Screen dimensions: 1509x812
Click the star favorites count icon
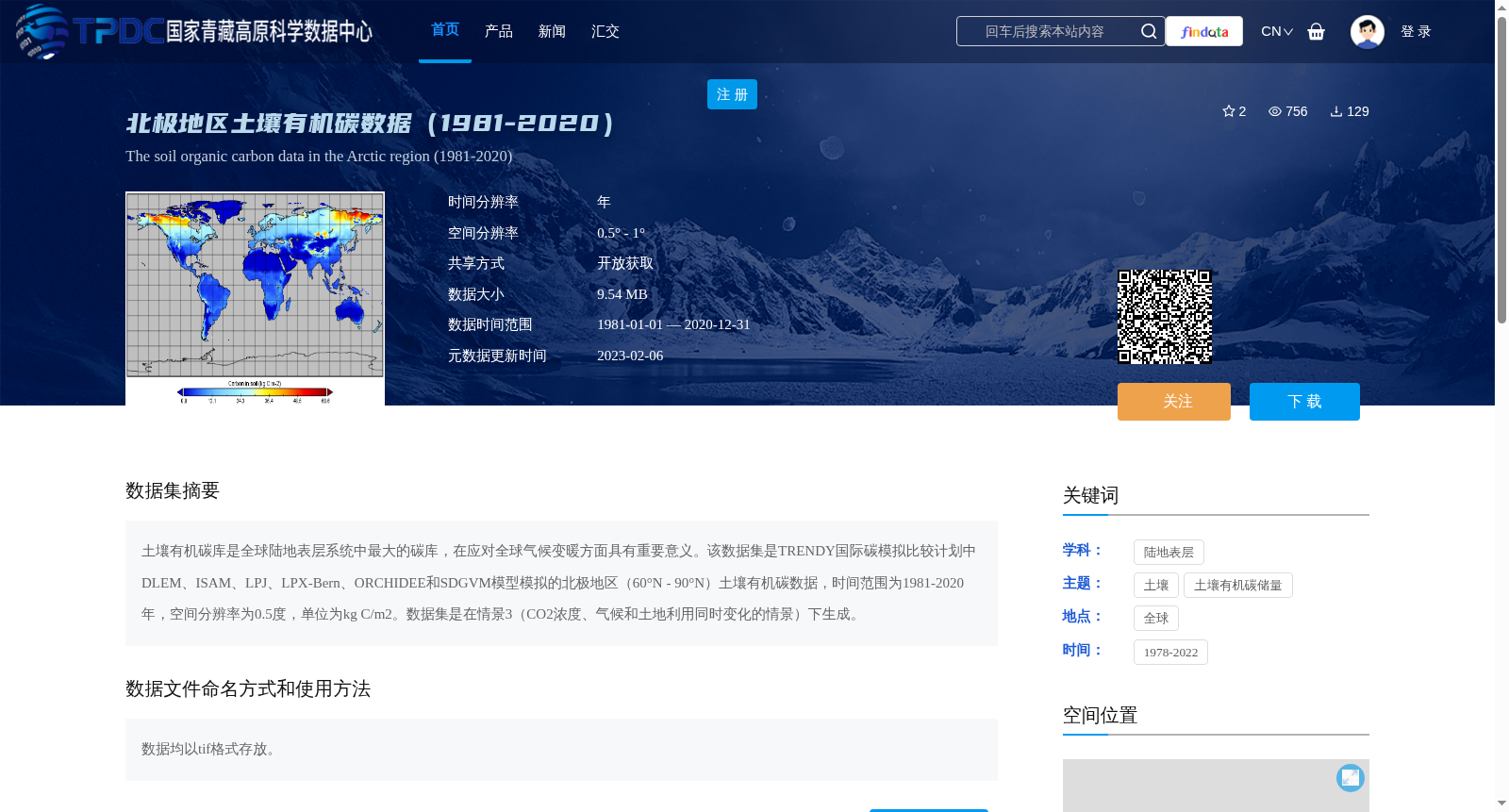click(1229, 111)
